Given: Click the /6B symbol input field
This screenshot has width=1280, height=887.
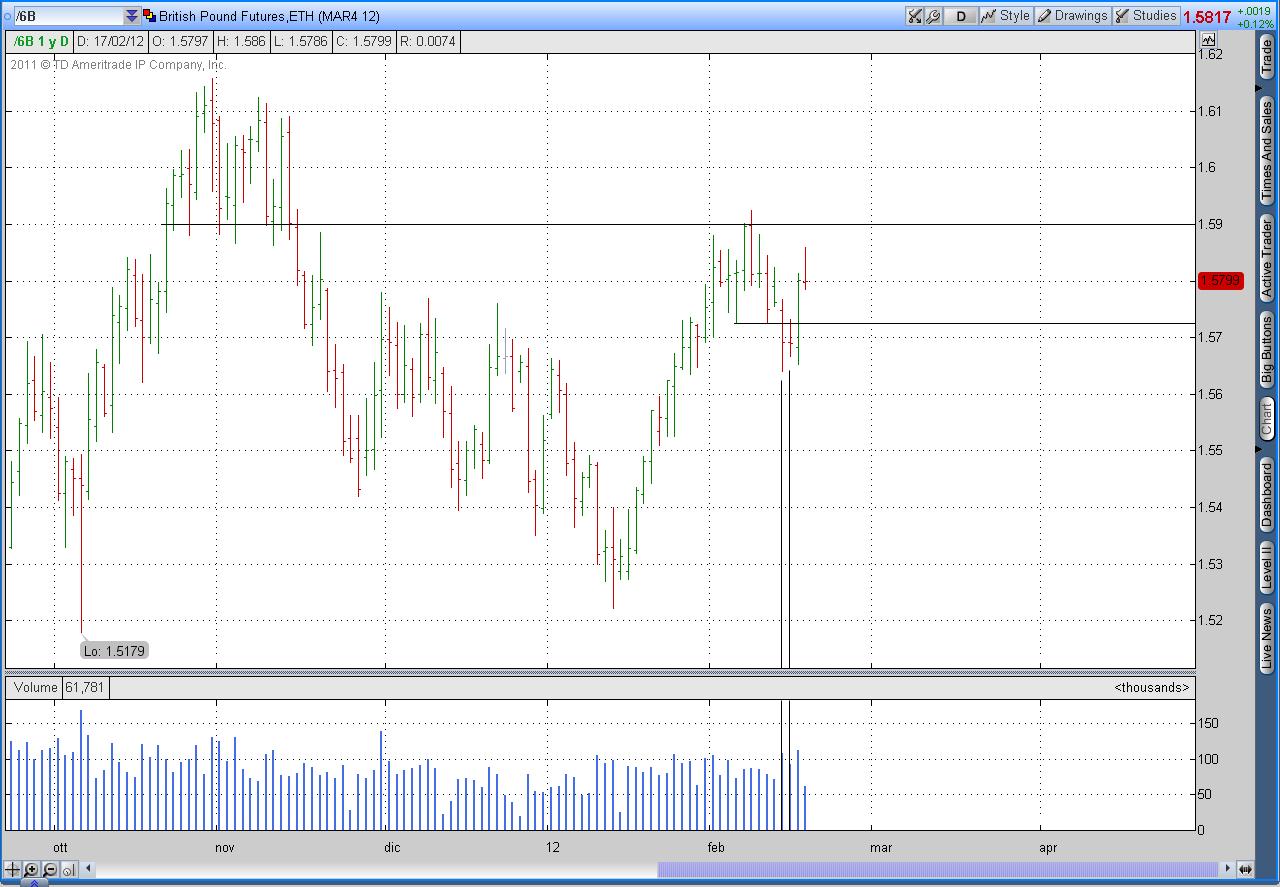Looking at the screenshot, I should [68, 16].
